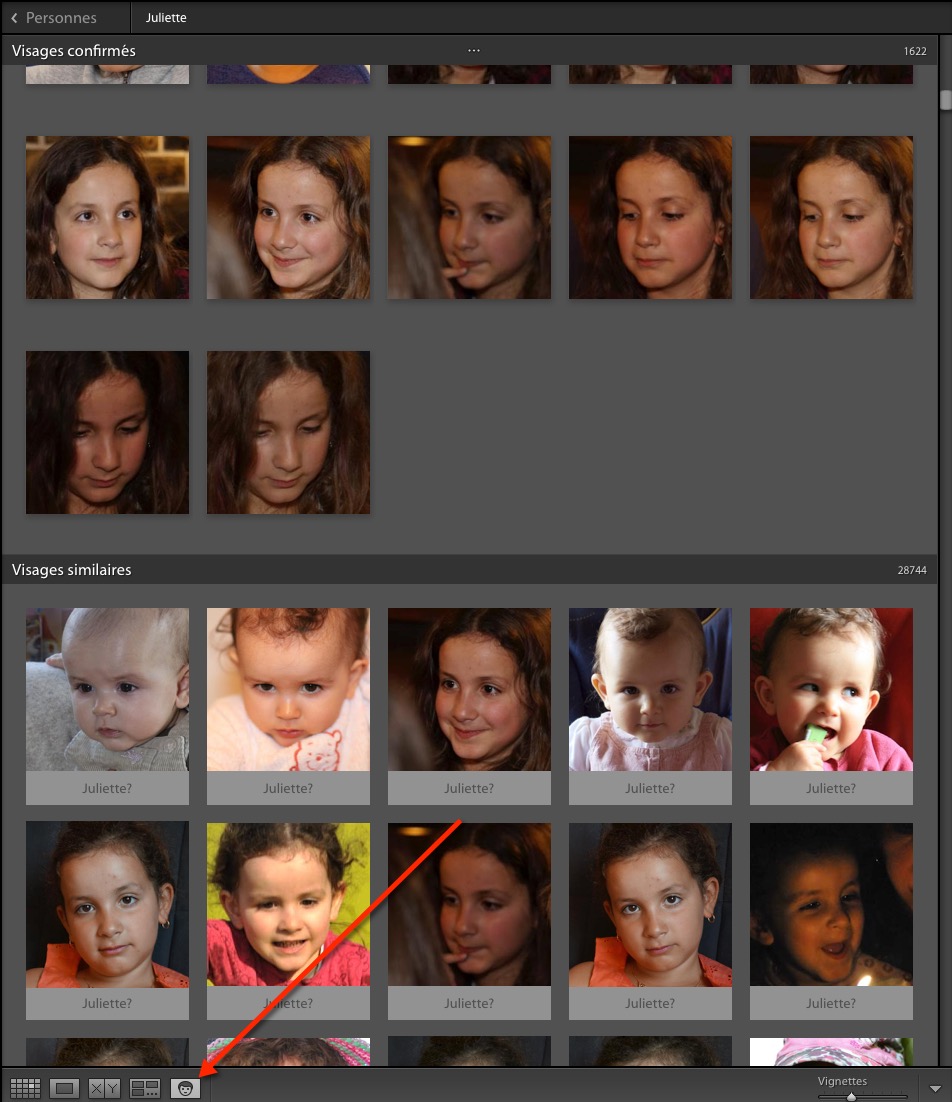
Task: Click the 1622 confirmed faces count
Action: pyautogui.click(x=915, y=51)
